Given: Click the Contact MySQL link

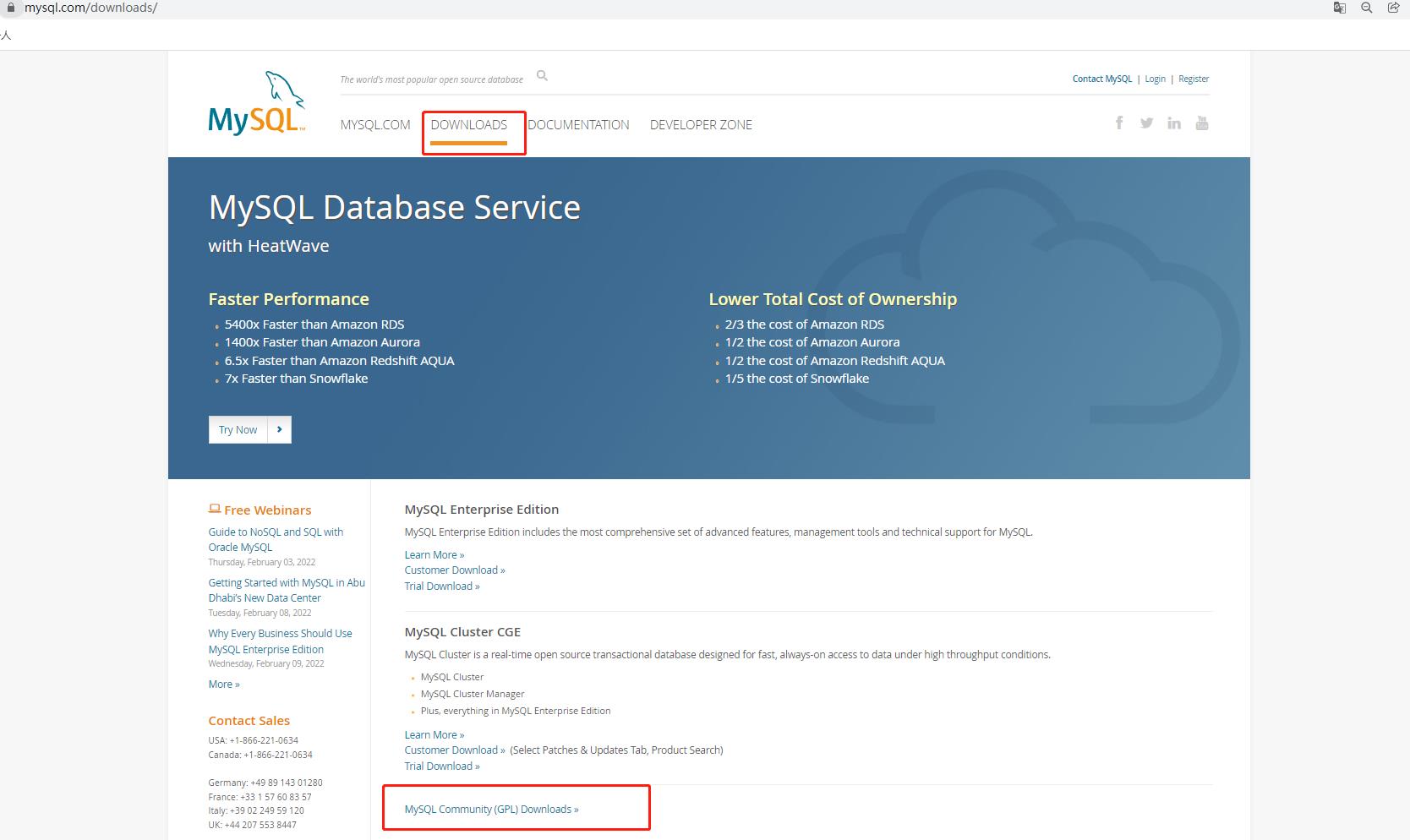Looking at the screenshot, I should pos(1102,79).
